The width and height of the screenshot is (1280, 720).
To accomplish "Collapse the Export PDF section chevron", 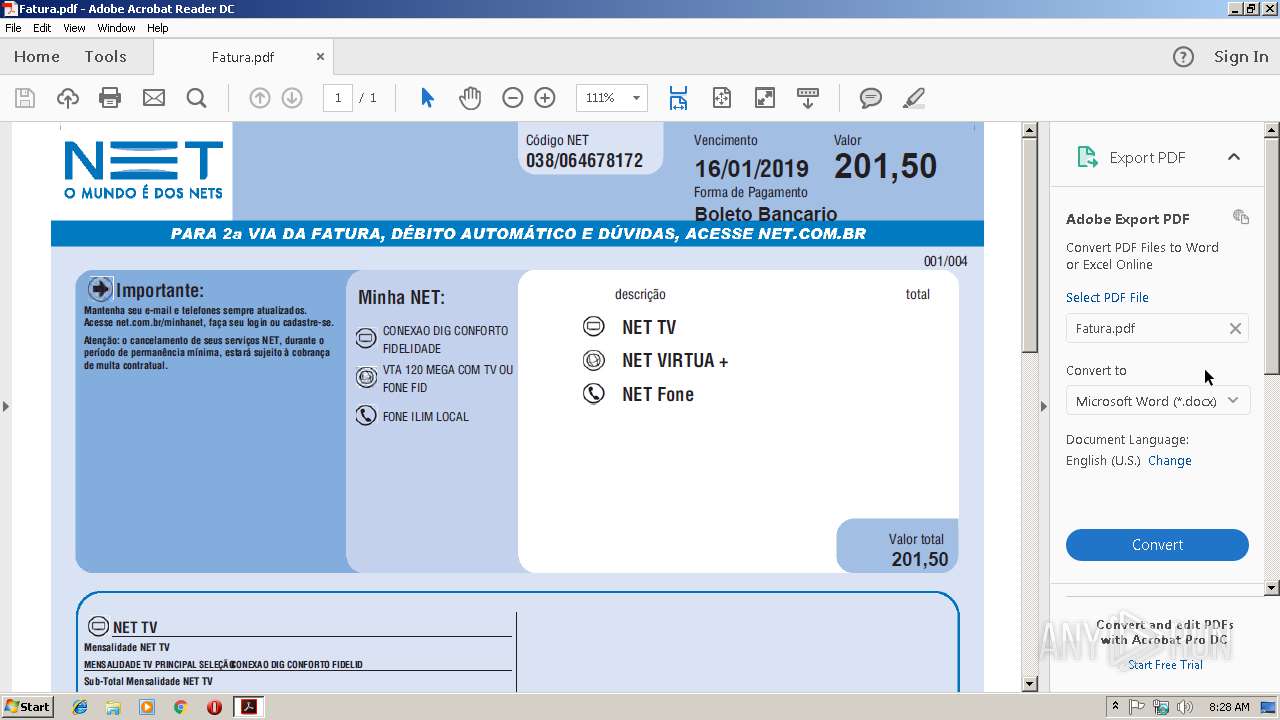I will coord(1234,157).
